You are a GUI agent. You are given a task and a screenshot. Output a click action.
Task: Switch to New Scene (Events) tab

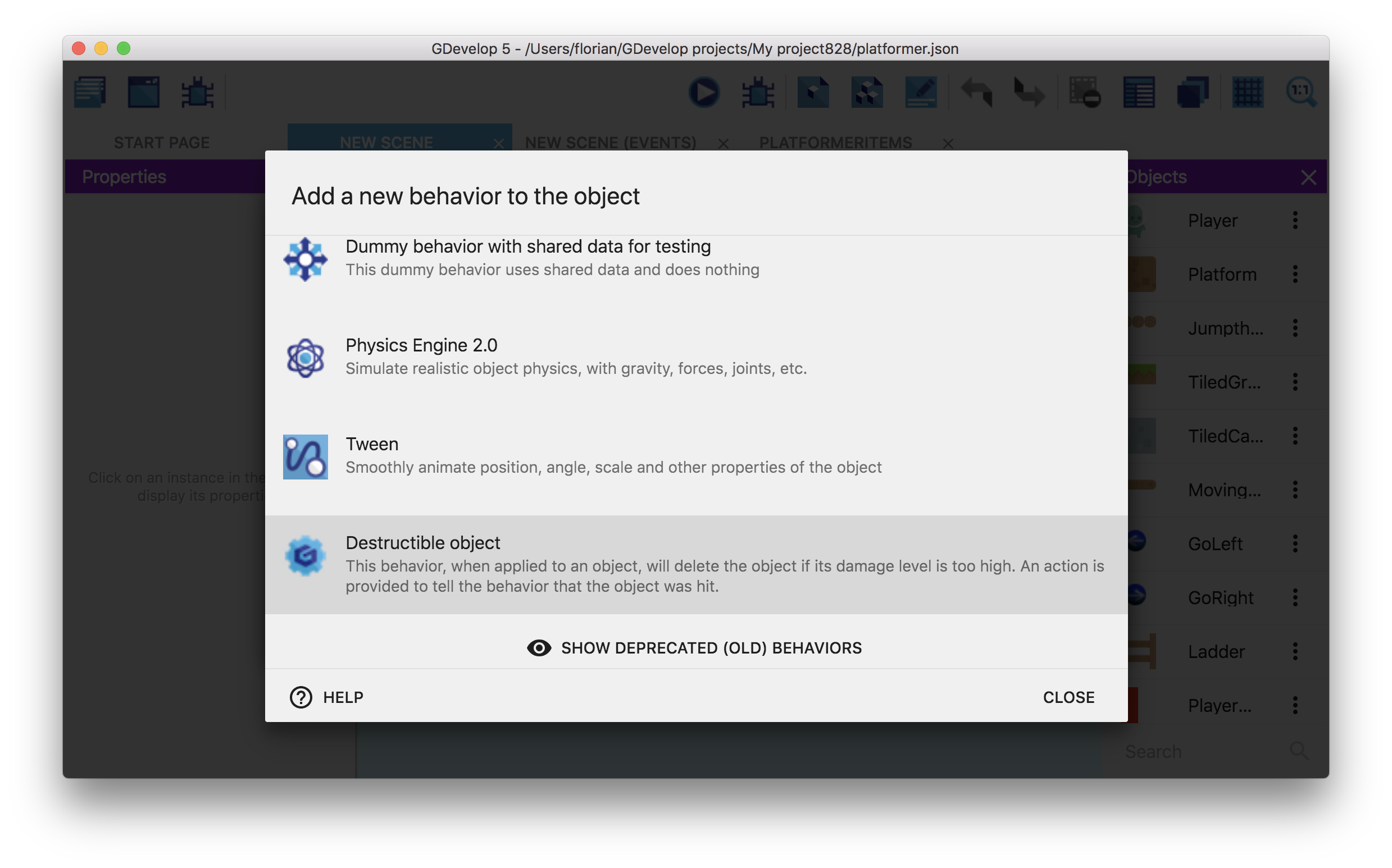611,142
